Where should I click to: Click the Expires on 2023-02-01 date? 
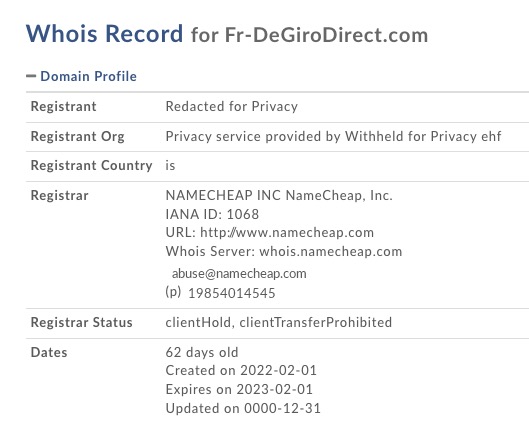tap(239, 389)
